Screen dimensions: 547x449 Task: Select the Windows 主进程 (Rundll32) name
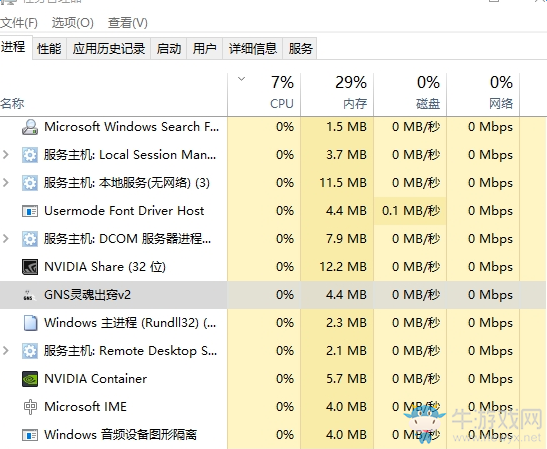click(x=130, y=323)
